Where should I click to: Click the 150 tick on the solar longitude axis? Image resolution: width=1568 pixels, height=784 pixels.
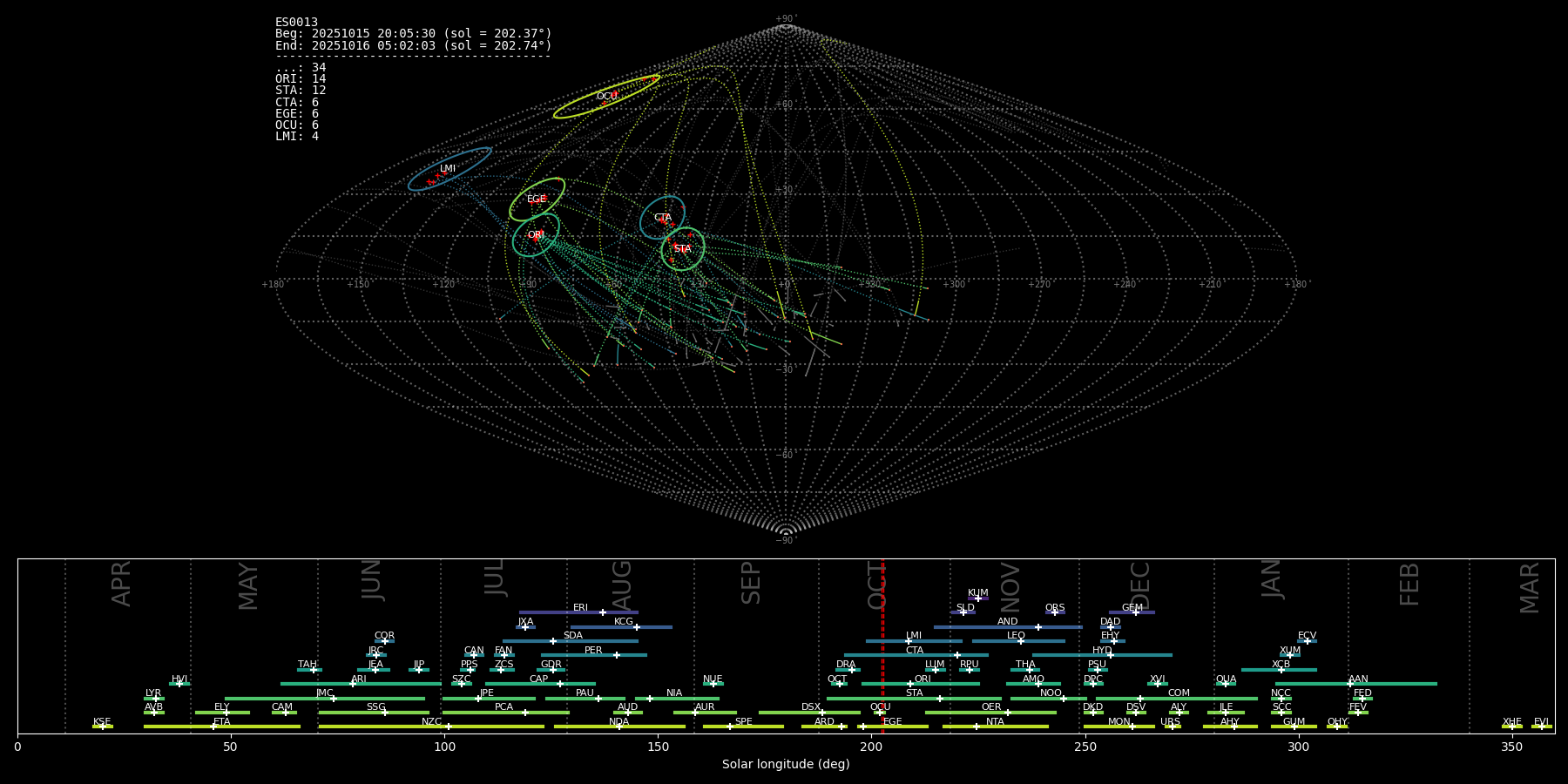pos(658,747)
